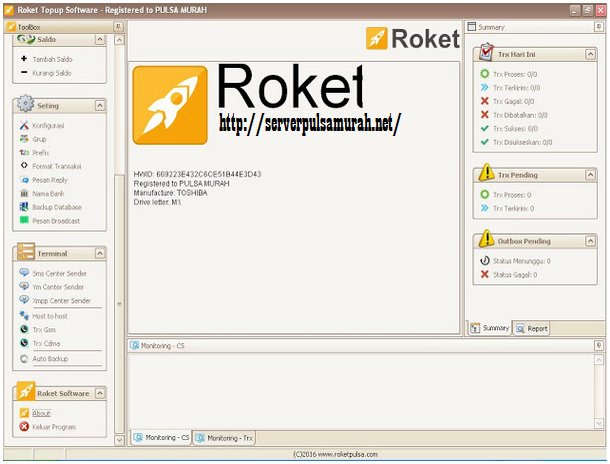Click the Trx Pending warning icon
Screen dimensions: 610x464
click(x=486, y=173)
